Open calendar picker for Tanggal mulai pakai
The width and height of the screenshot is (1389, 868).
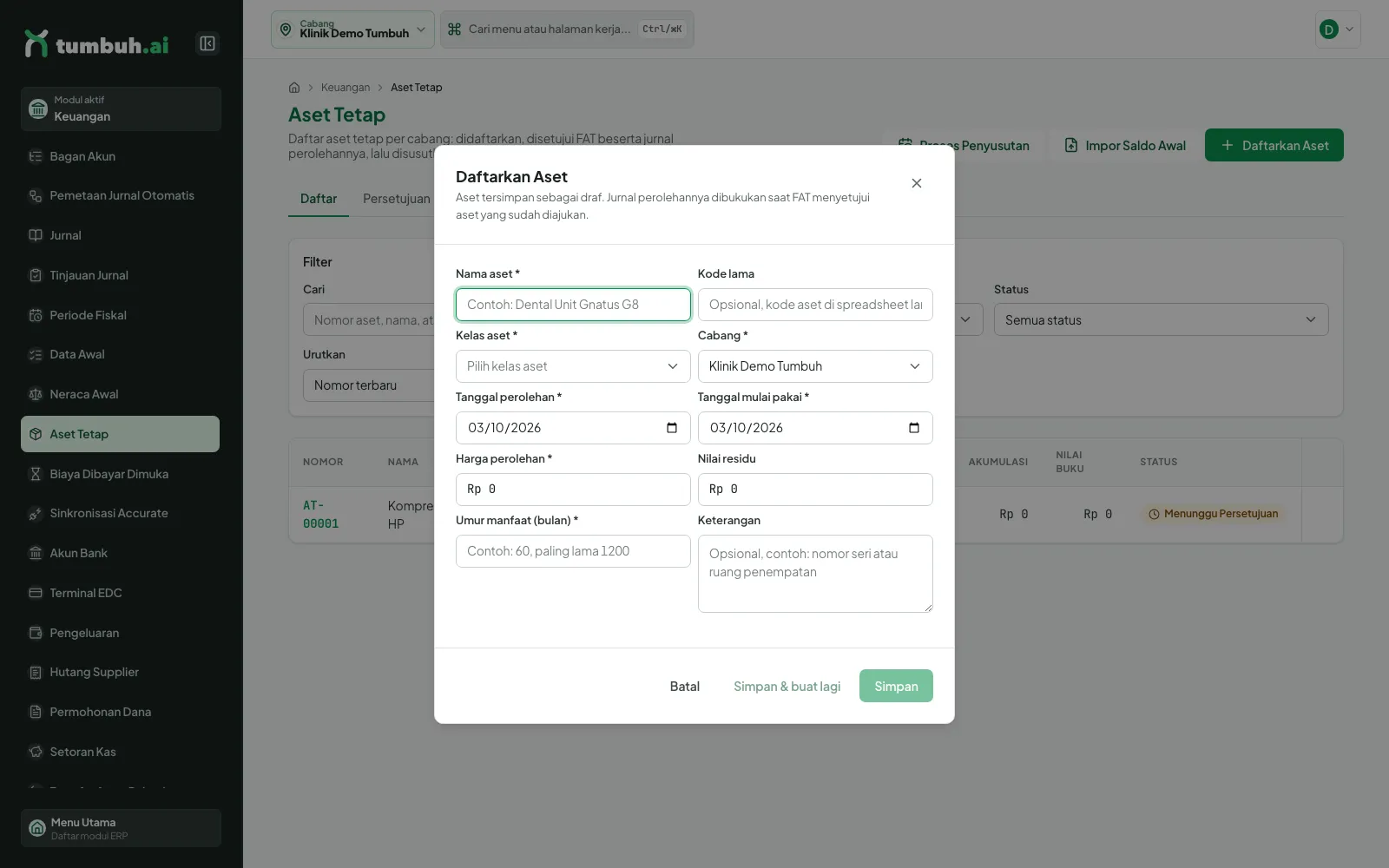tap(914, 428)
